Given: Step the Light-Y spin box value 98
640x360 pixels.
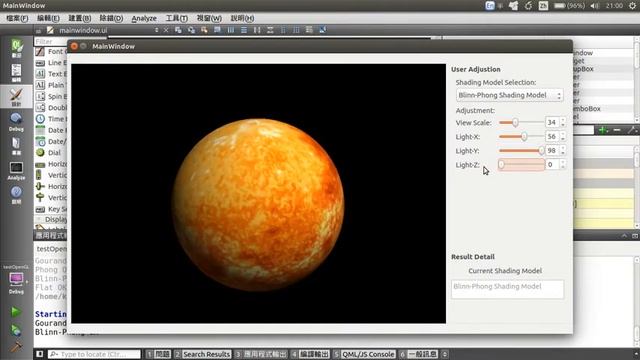Looking at the screenshot, I should point(562,150).
